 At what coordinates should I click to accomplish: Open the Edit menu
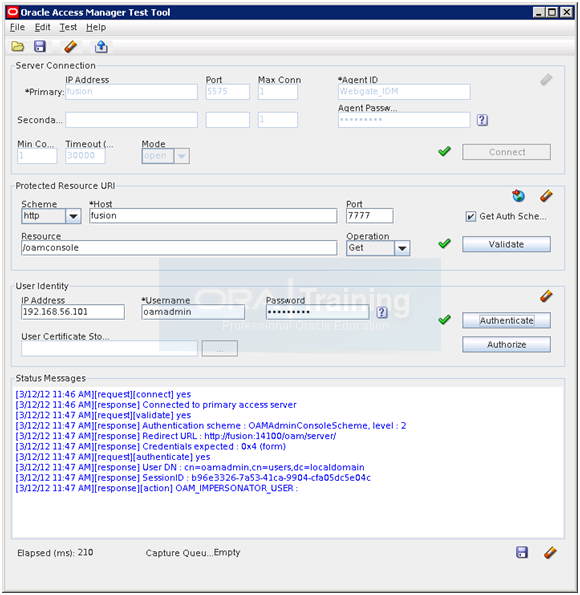tap(42, 27)
